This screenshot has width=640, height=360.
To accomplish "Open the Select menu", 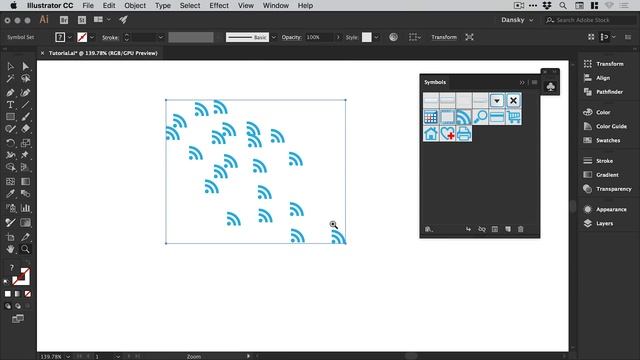I will pos(190,6).
